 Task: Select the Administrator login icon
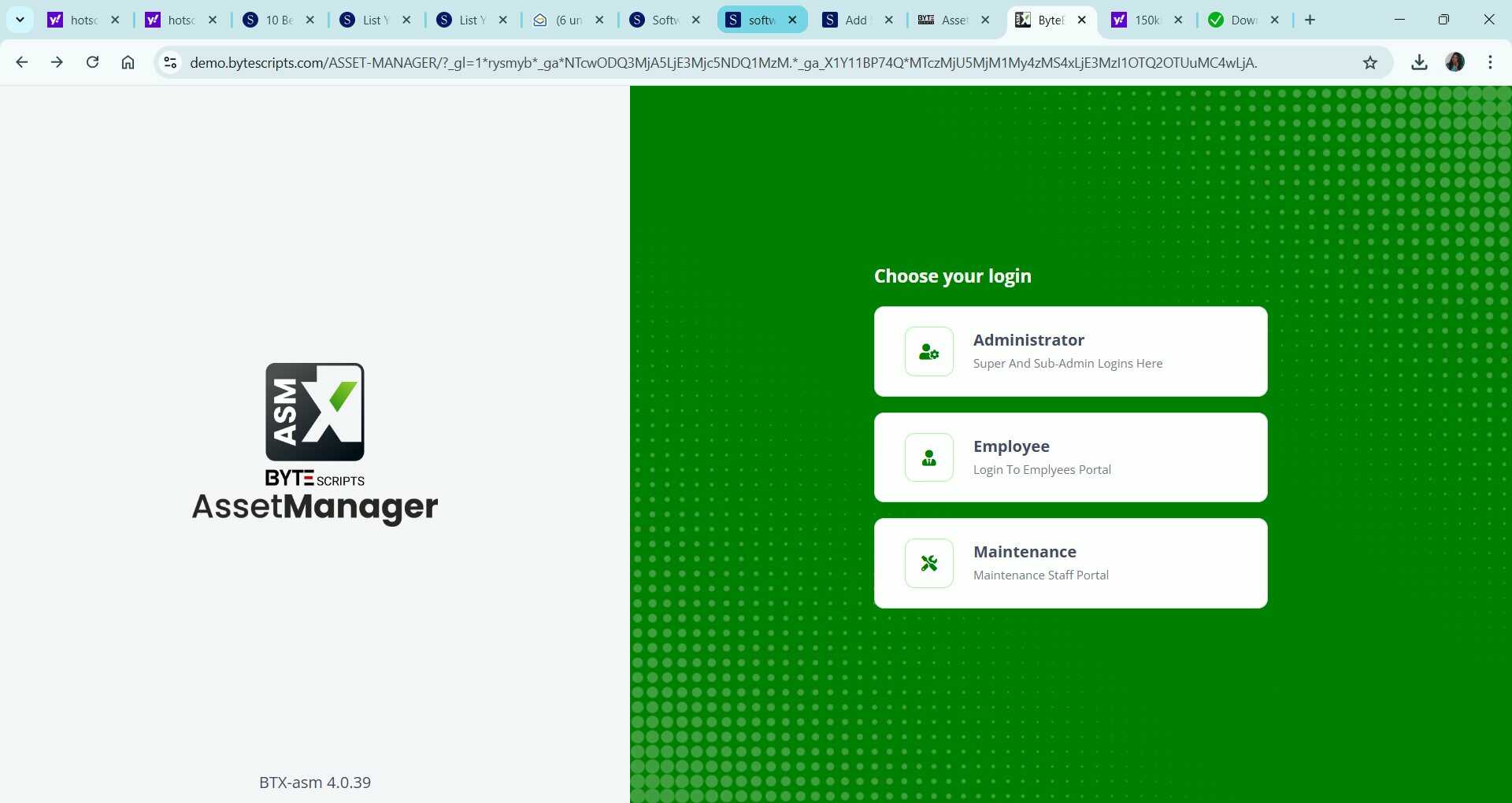coord(928,351)
